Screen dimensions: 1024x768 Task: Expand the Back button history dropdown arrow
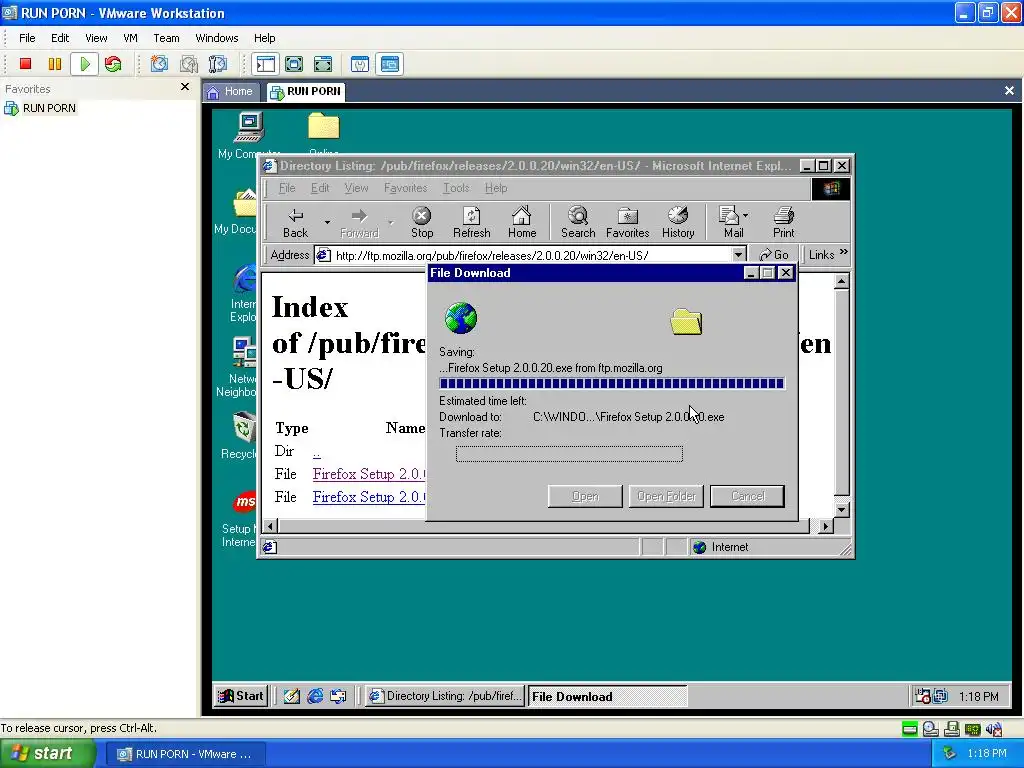pos(327,223)
